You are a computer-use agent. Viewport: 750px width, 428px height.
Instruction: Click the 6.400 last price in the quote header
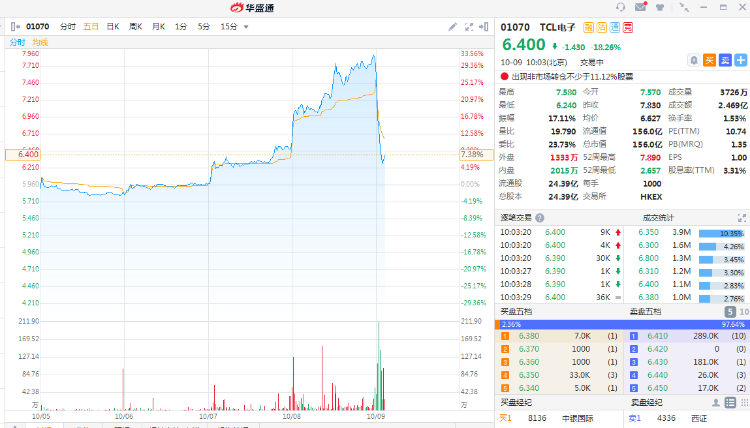coord(524,45)
